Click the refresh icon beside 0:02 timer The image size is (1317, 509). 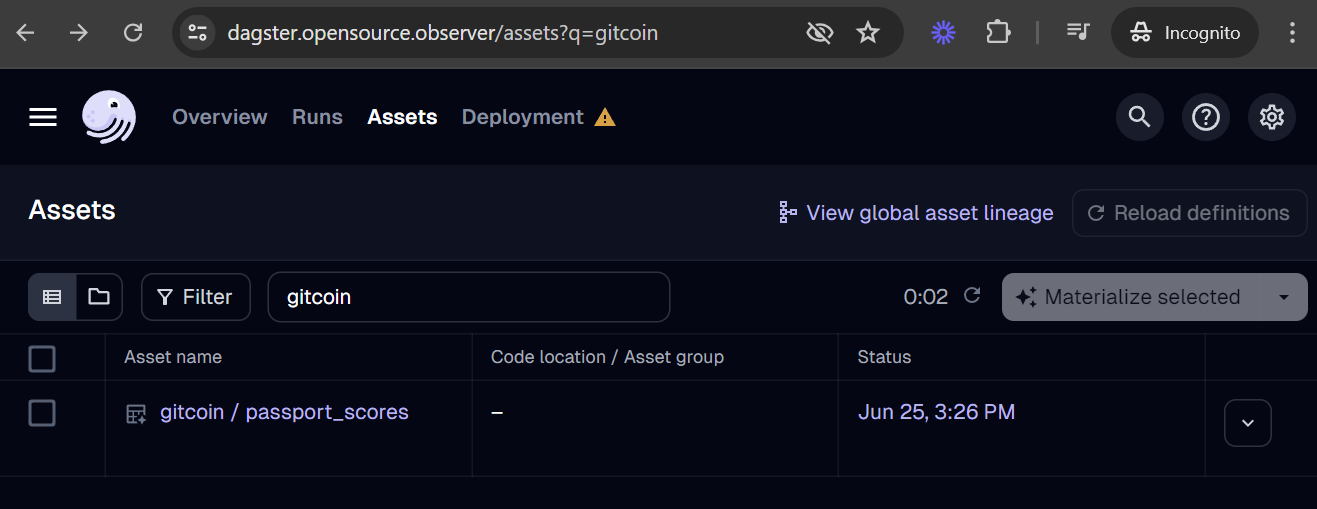[971, 296]
